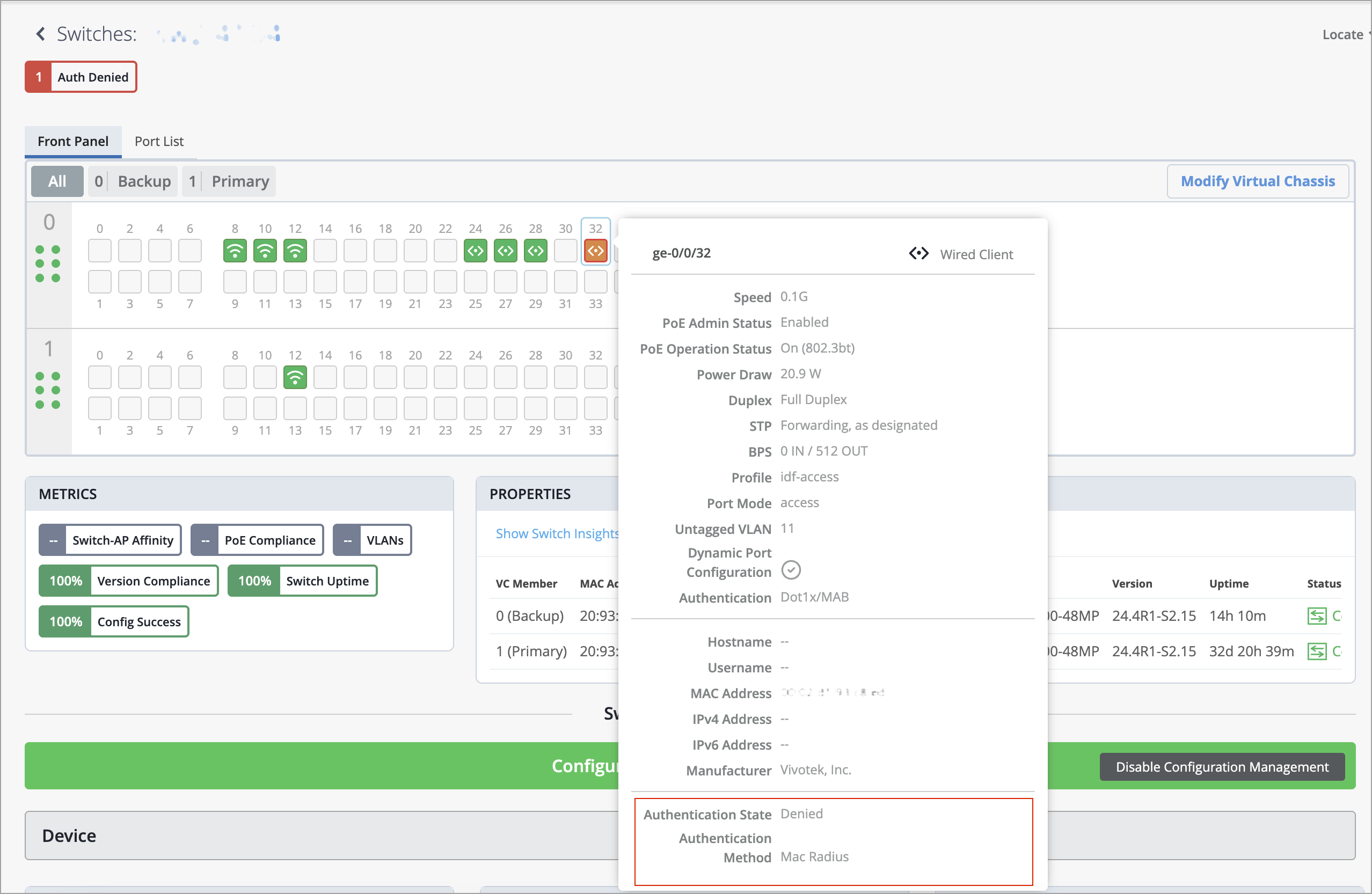
Task: Select wireless AP port 8 on member 0
Action: coord(235,251)
